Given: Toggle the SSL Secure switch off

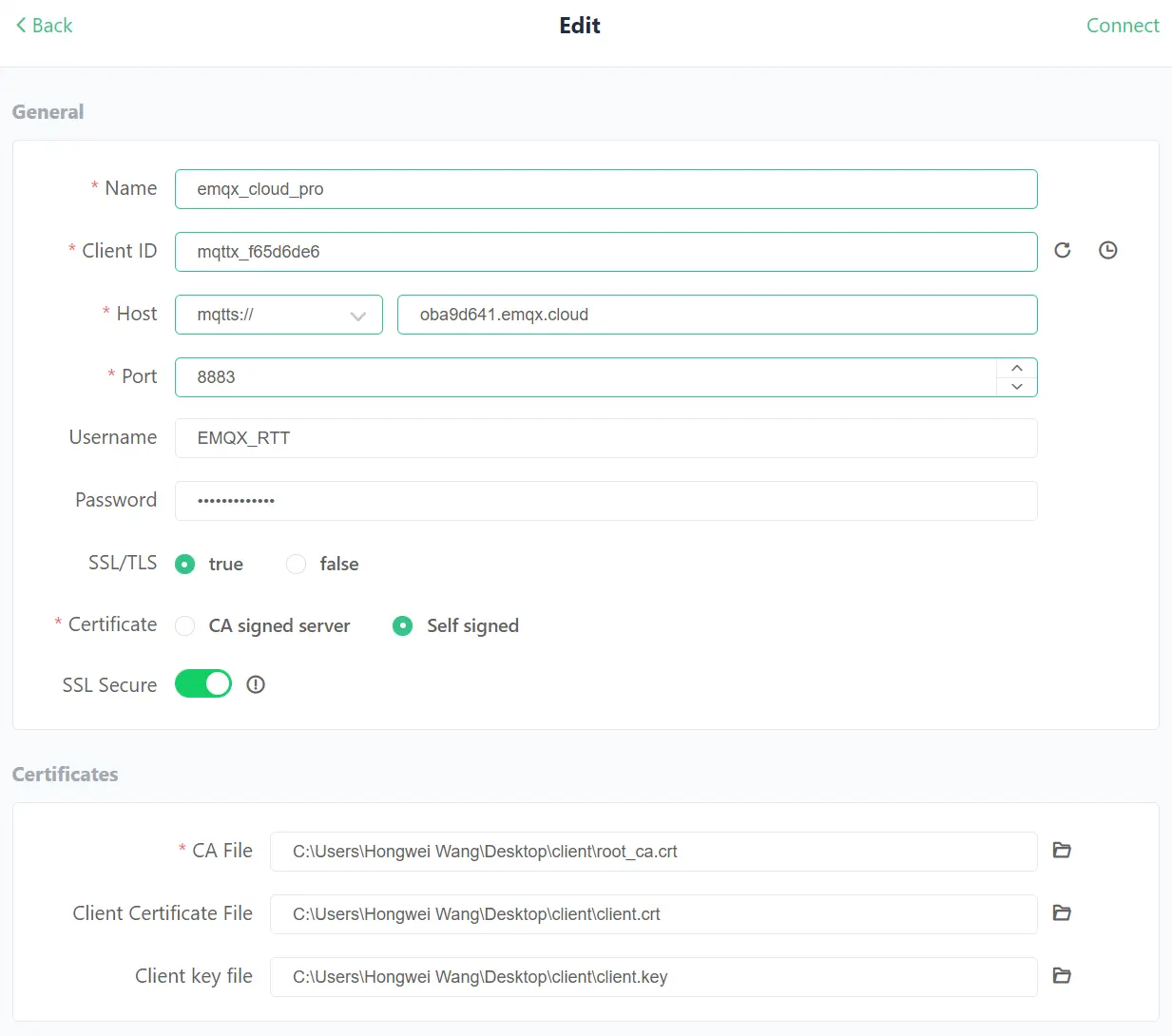Looking at the screenshot, I should (203, 684).
